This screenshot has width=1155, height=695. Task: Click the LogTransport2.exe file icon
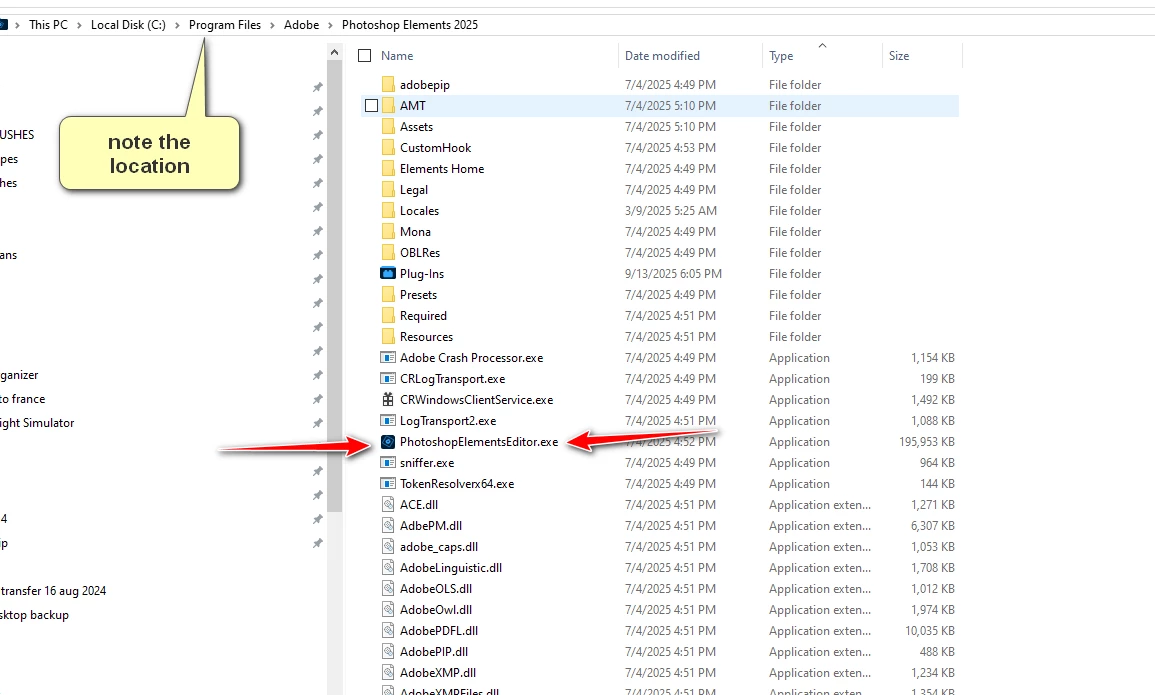coord(387,420)
